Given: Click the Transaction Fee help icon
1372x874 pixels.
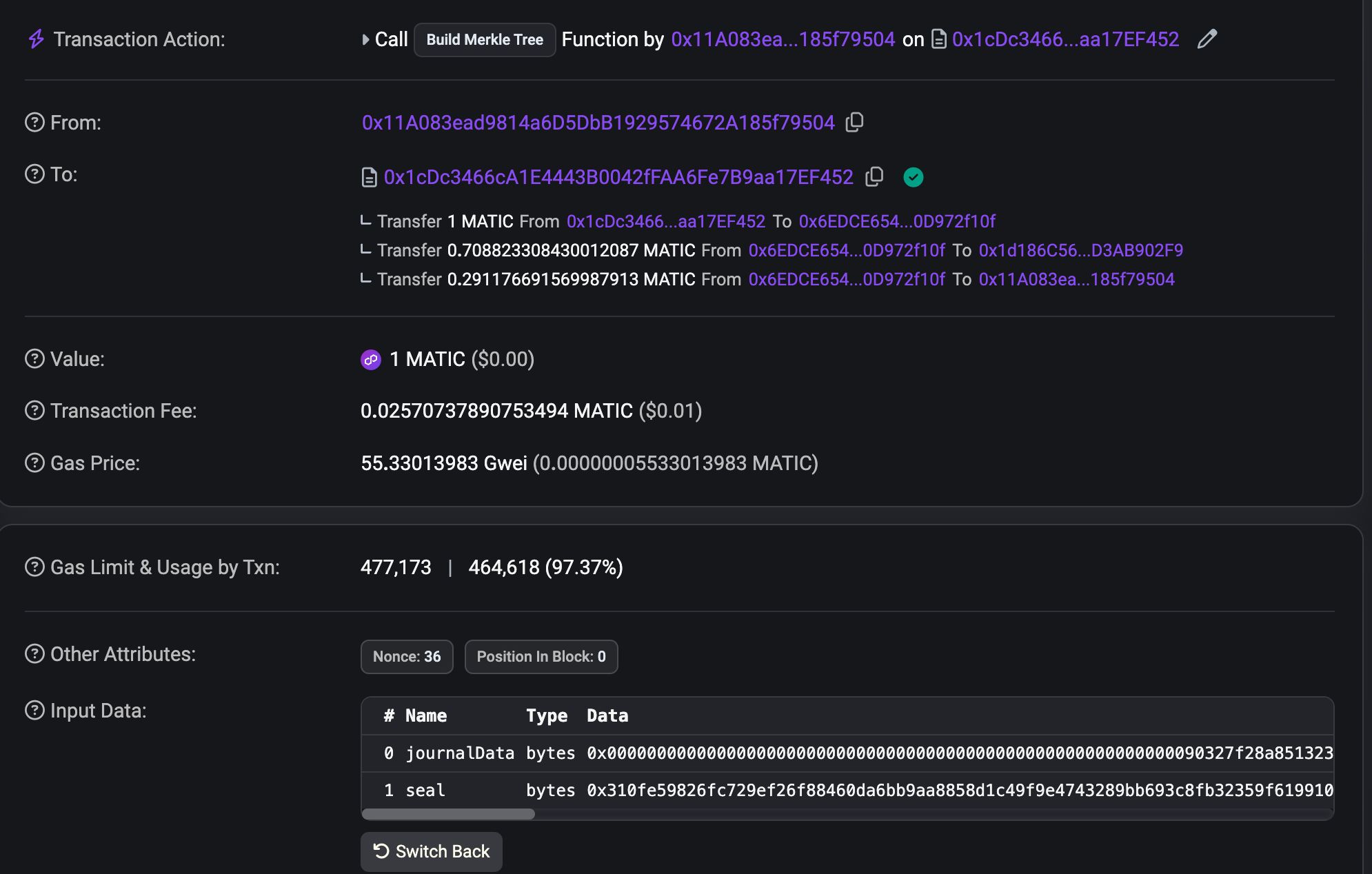Looking at the screenshot, I should (x=34, y=410).
